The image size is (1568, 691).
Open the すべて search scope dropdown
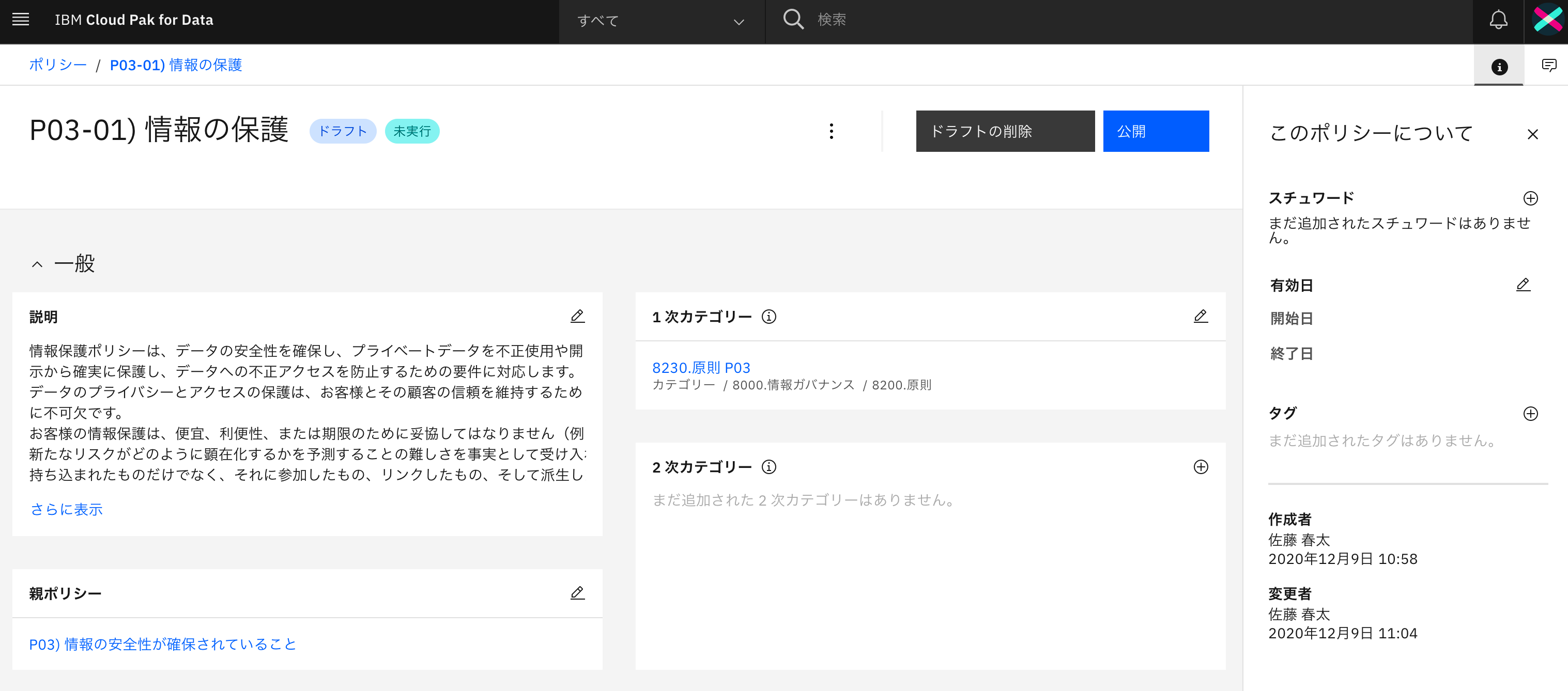point(661,21)
